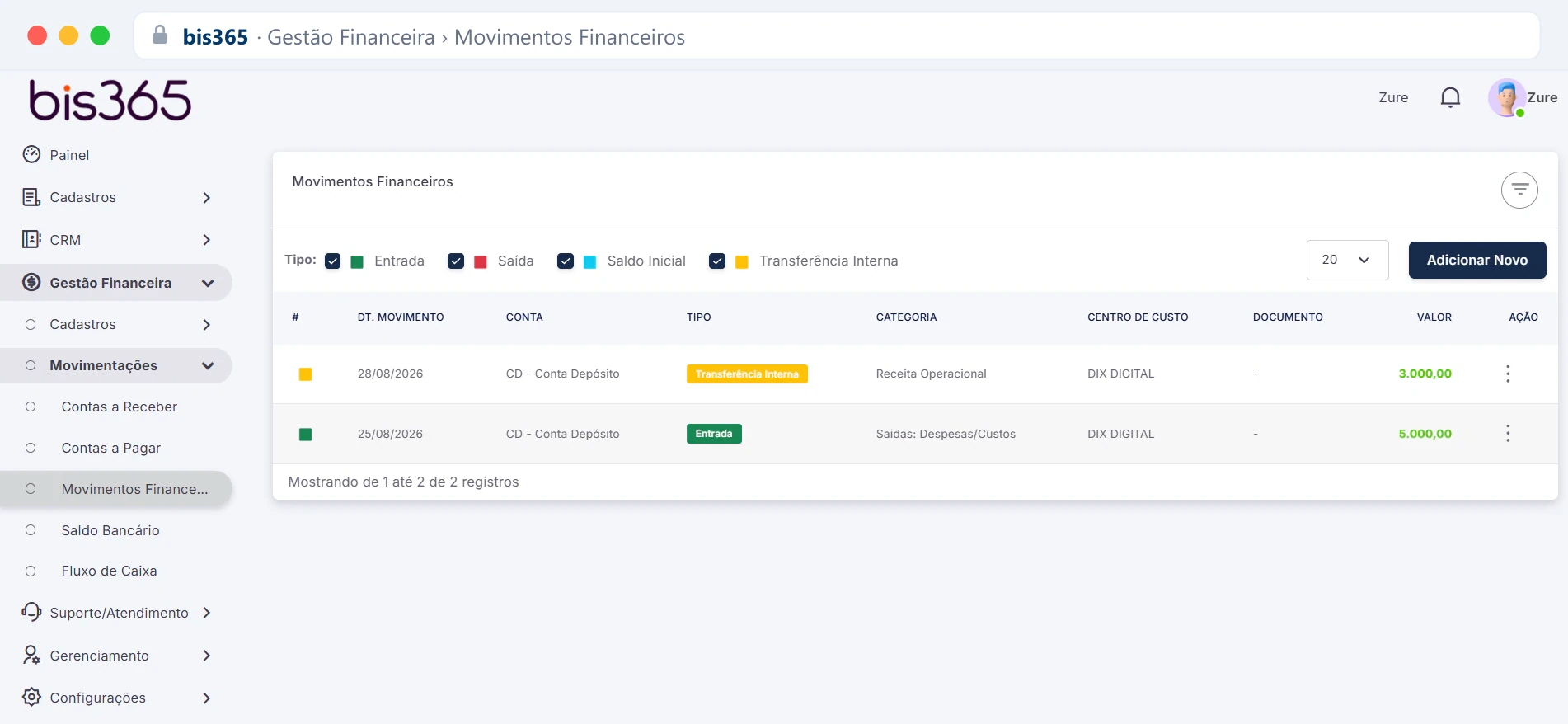Open the page size dropdown showing 20
Screen dimensions: 1568x724
(x=1347, y=260)
